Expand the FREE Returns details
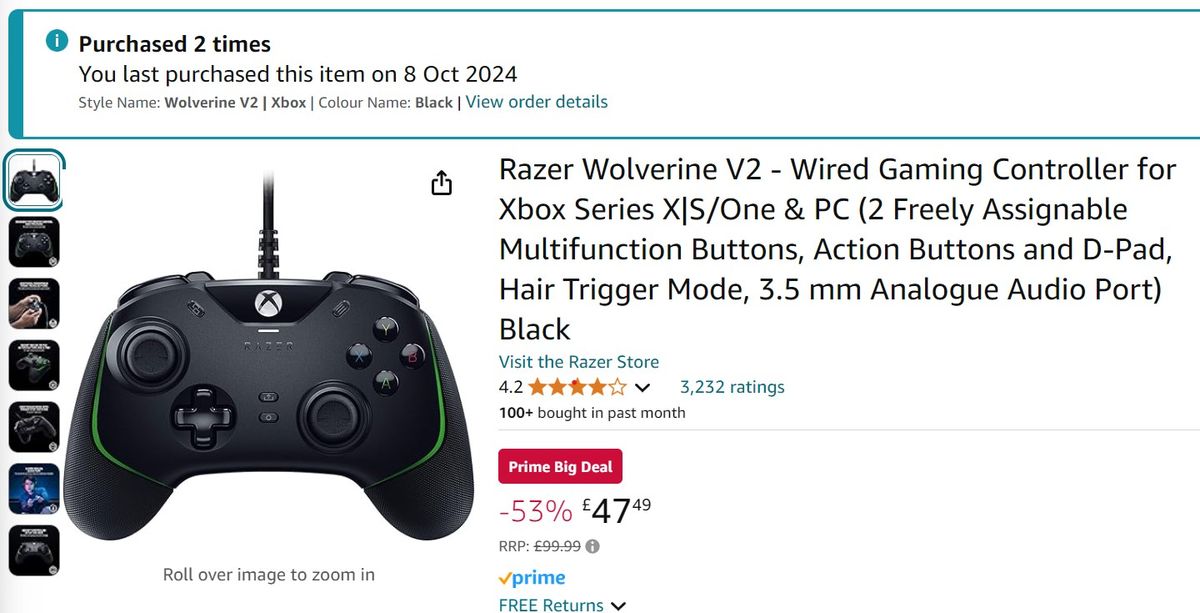The width and height of the screenshot is (1200, 613). click(620, 605)
